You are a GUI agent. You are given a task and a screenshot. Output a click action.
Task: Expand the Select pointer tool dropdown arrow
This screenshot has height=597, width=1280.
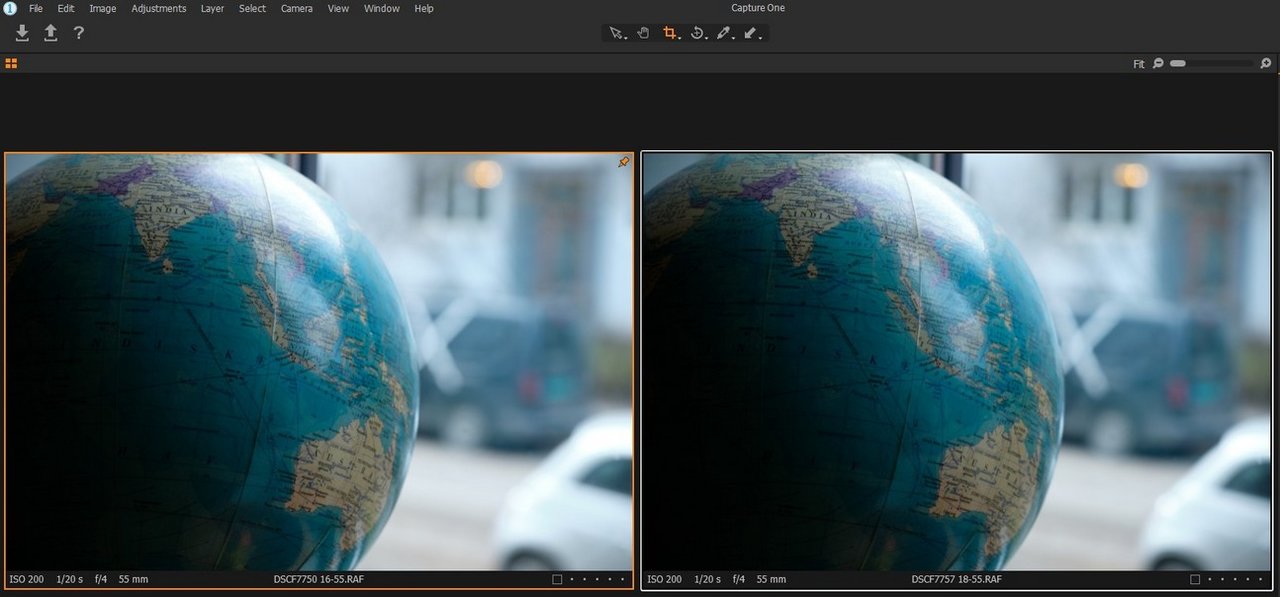(x=626, y=37)
